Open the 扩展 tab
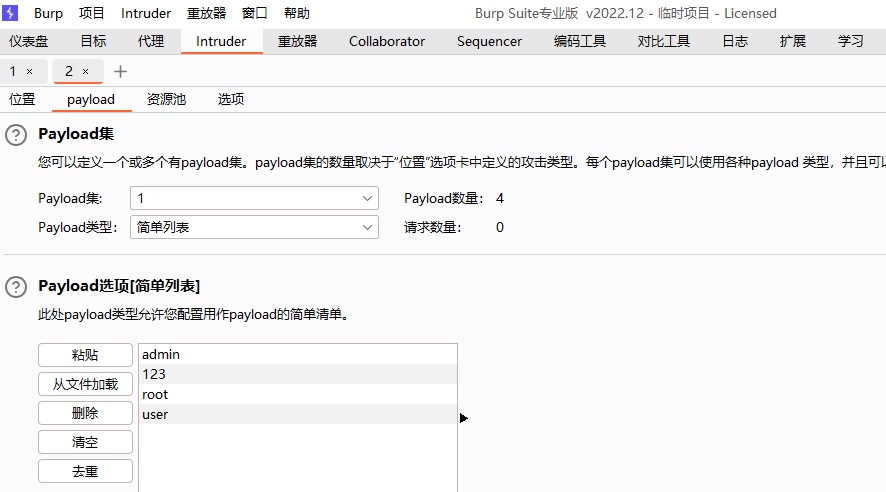 pyautogui.click(x=792, y=41)
